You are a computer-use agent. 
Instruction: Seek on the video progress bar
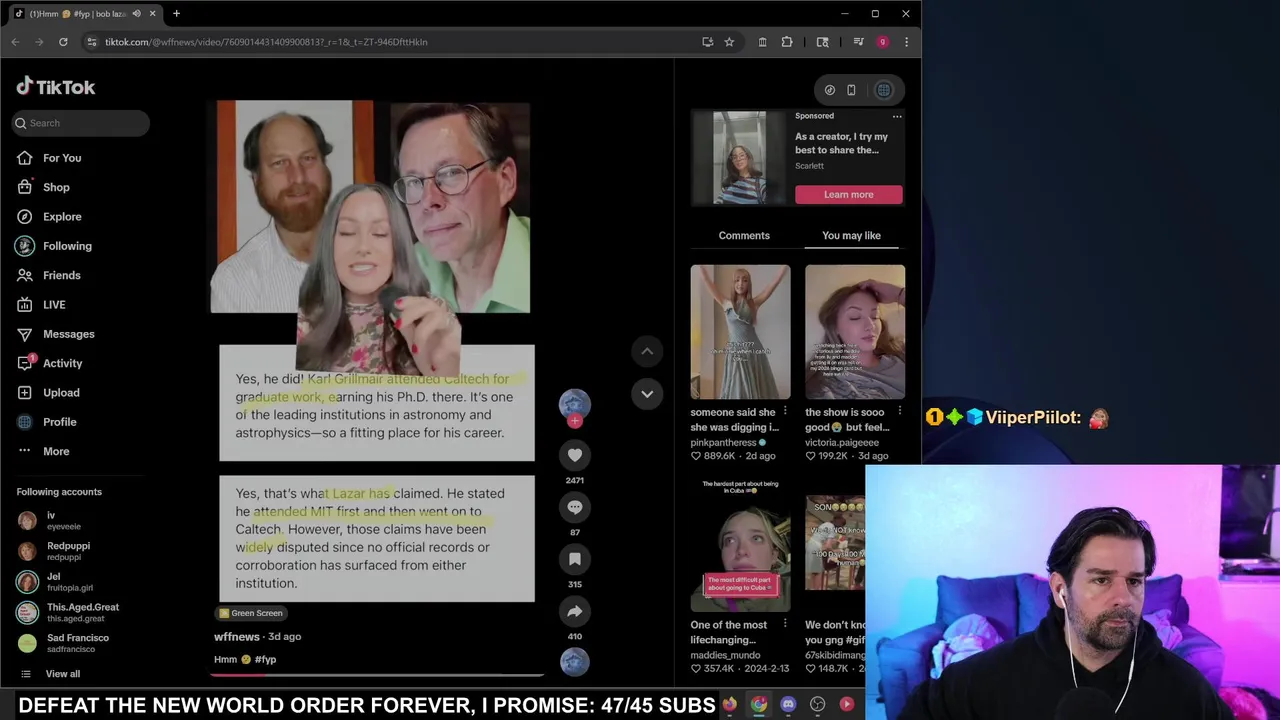377,675
